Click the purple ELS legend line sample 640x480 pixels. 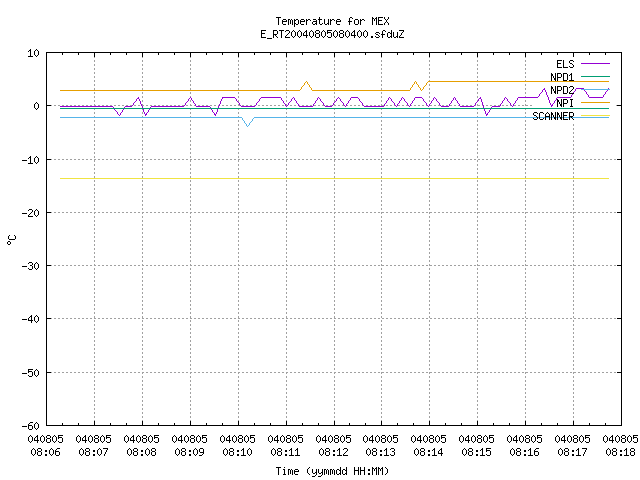pyautogui.click(x=595, y=64)
